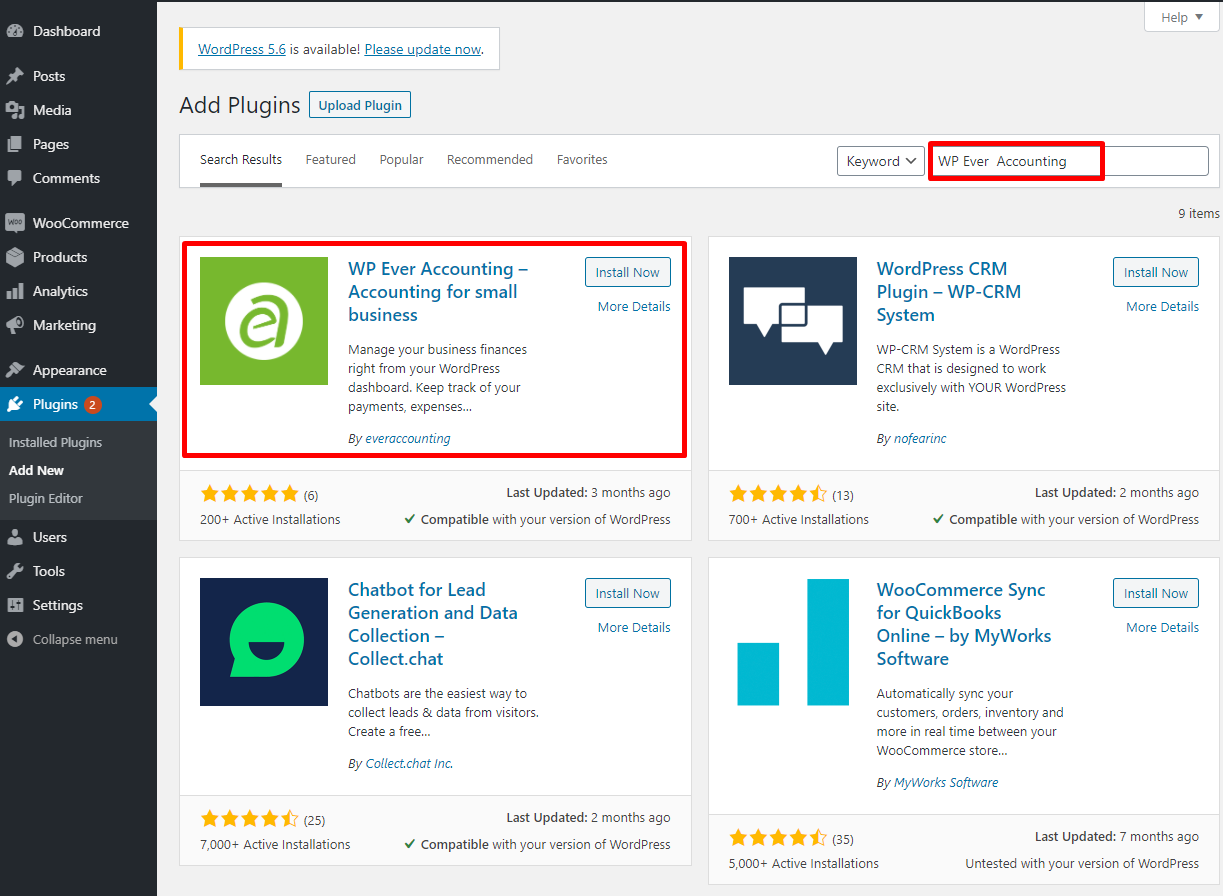
Task: Click the Dashboard gauge icon in sidebar
Action: pos(15,31)
